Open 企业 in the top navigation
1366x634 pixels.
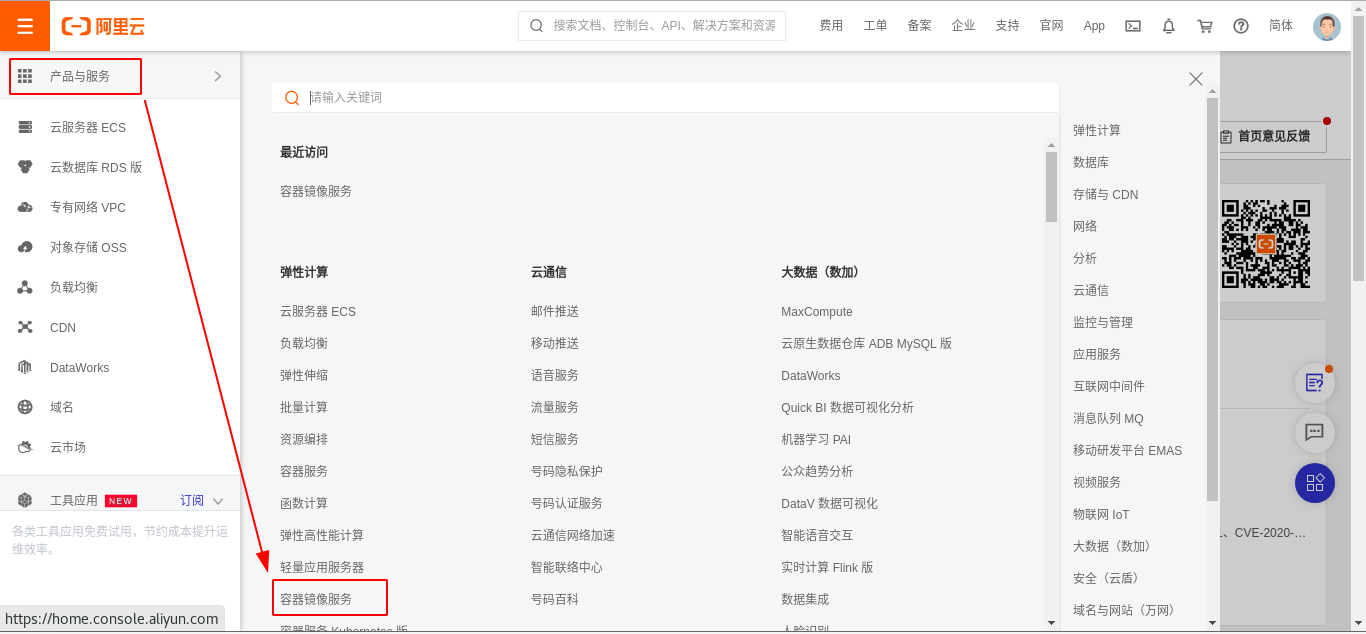(963, 26)
